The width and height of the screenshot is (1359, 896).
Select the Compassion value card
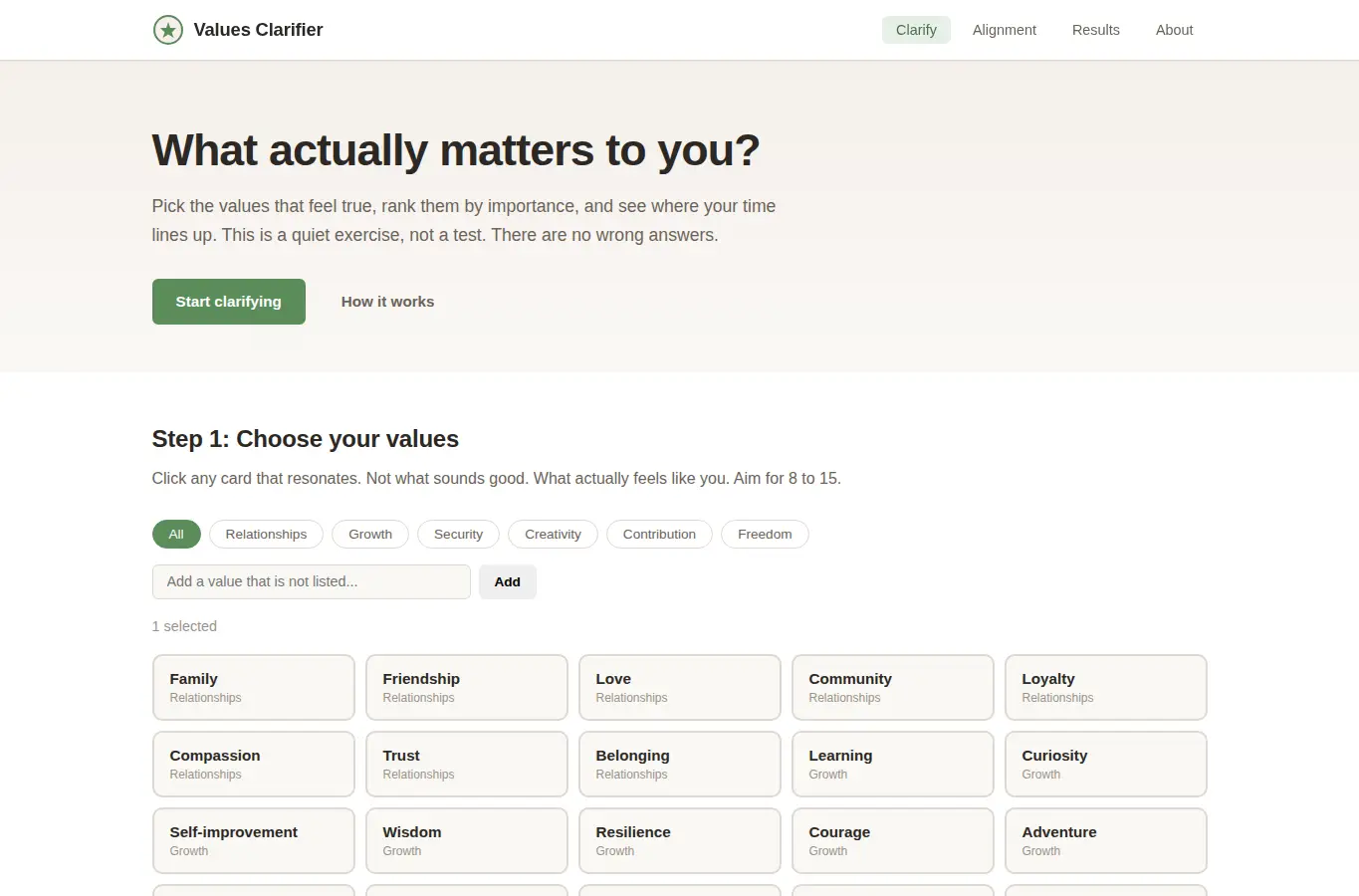[x=254, y=764]
